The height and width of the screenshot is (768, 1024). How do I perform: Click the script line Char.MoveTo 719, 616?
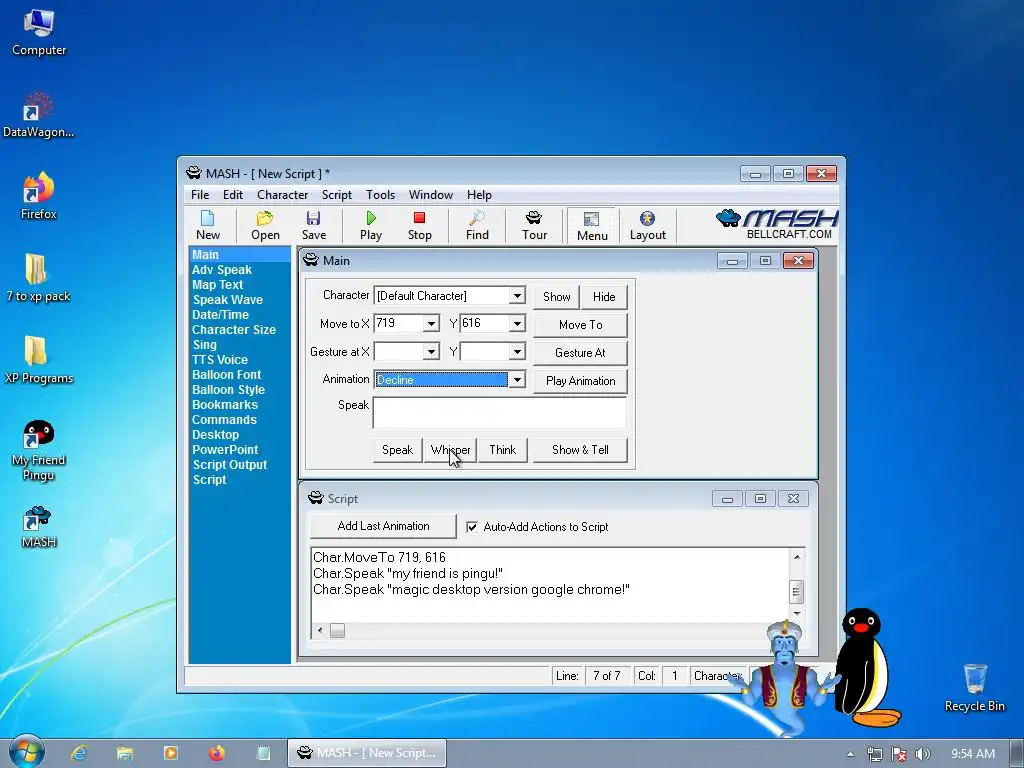(x=379, y=557)
